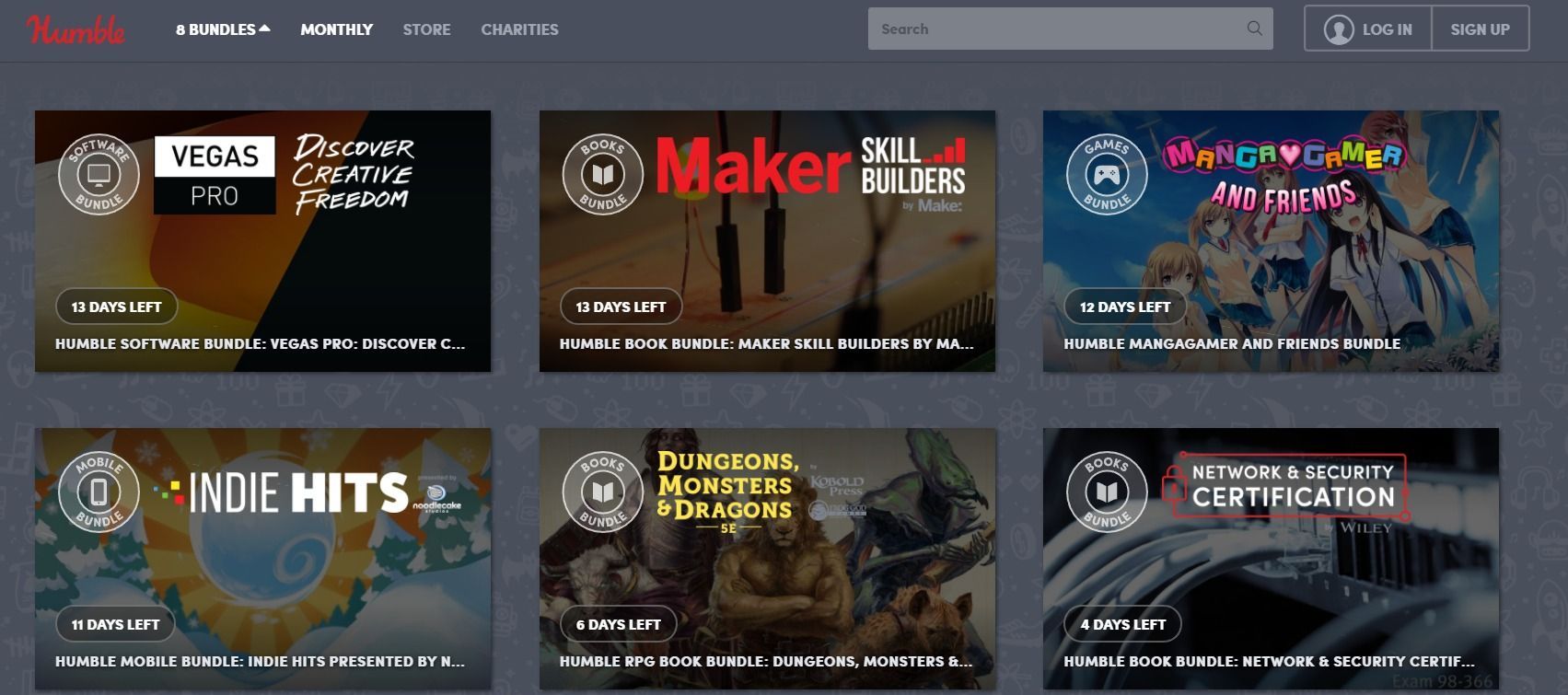Click Humble RPG Book Bundle title
This screenshot has width=1568, height=695.
pyautogui.click(x=765, y=661)
